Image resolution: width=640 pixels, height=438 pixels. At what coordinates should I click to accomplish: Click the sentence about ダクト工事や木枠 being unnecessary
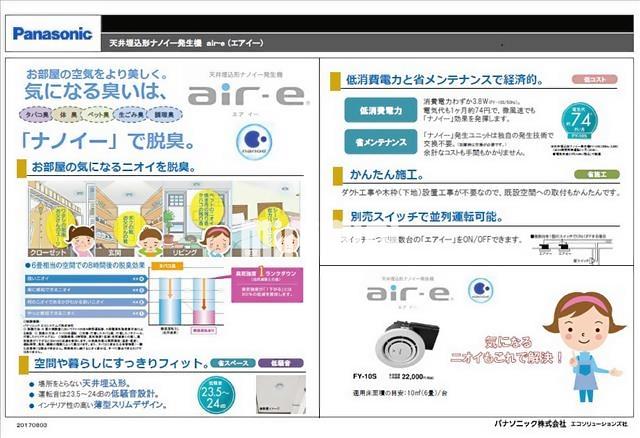coord(481,192)
